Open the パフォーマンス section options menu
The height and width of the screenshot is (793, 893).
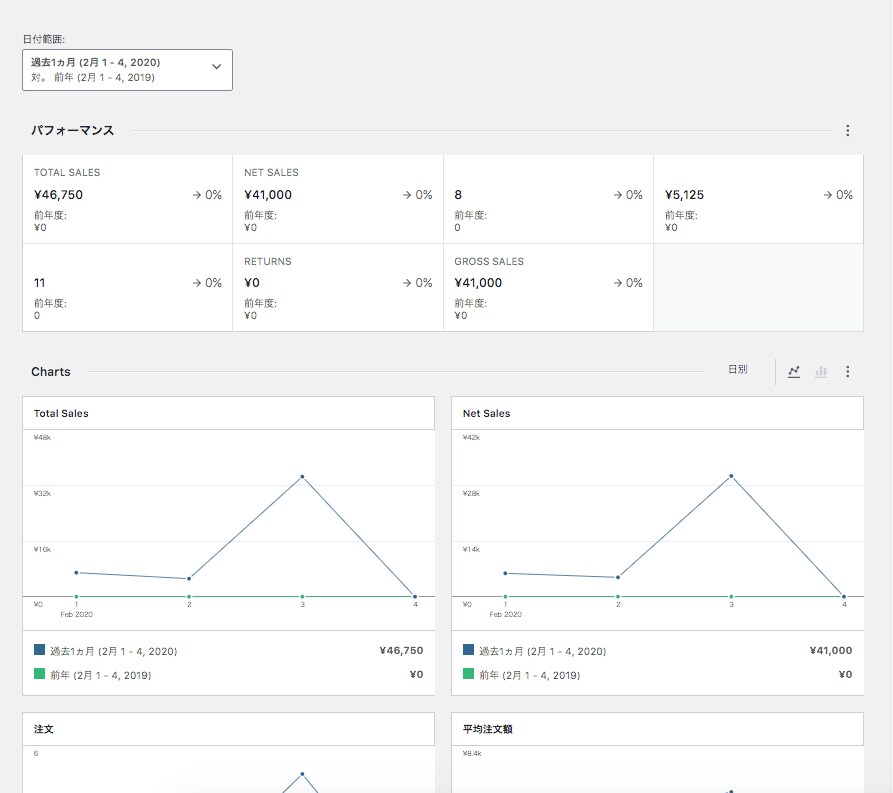pyautogui.click(x=847, y=130)
